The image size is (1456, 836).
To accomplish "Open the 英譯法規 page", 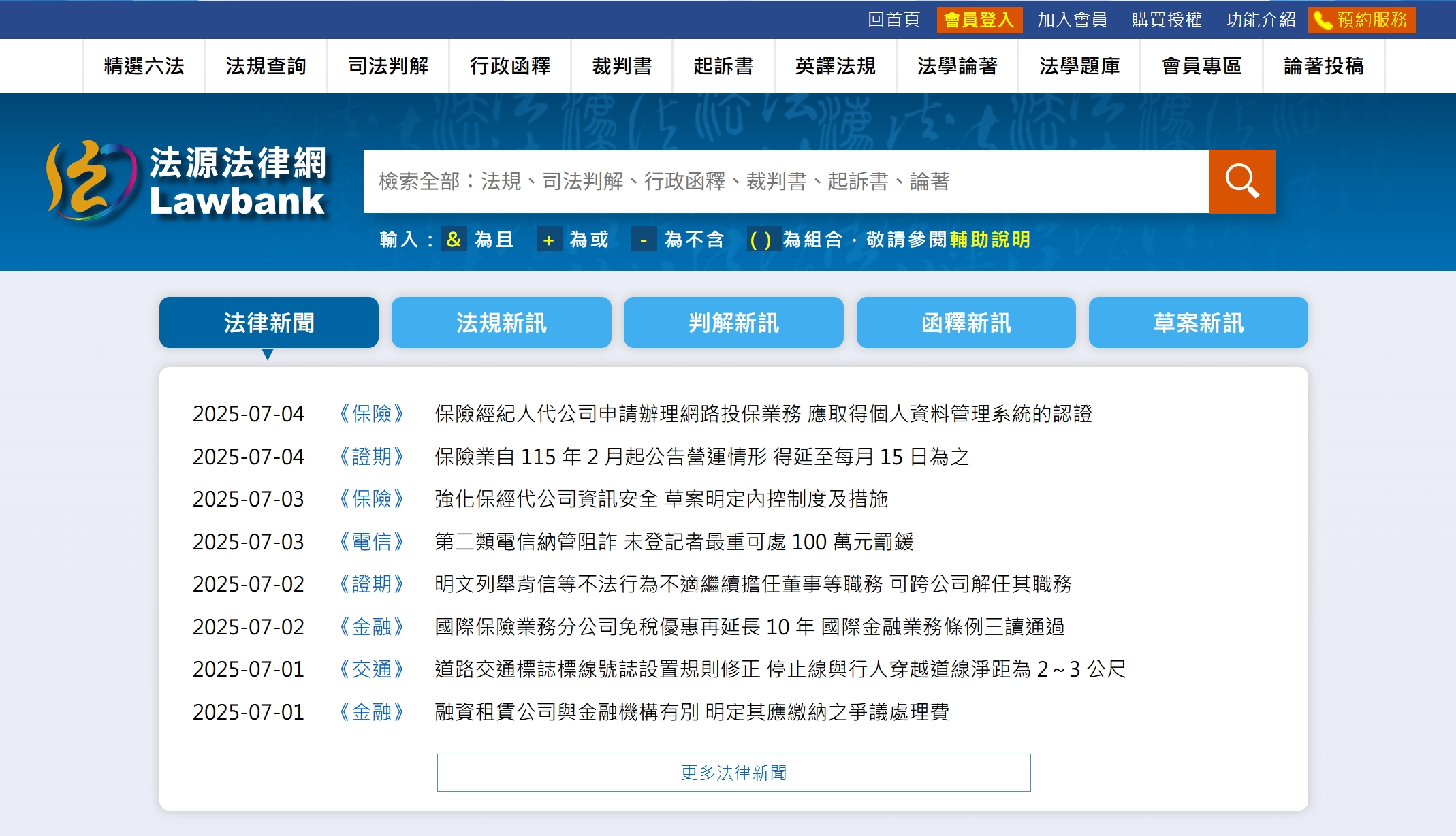I will [835, 65].
